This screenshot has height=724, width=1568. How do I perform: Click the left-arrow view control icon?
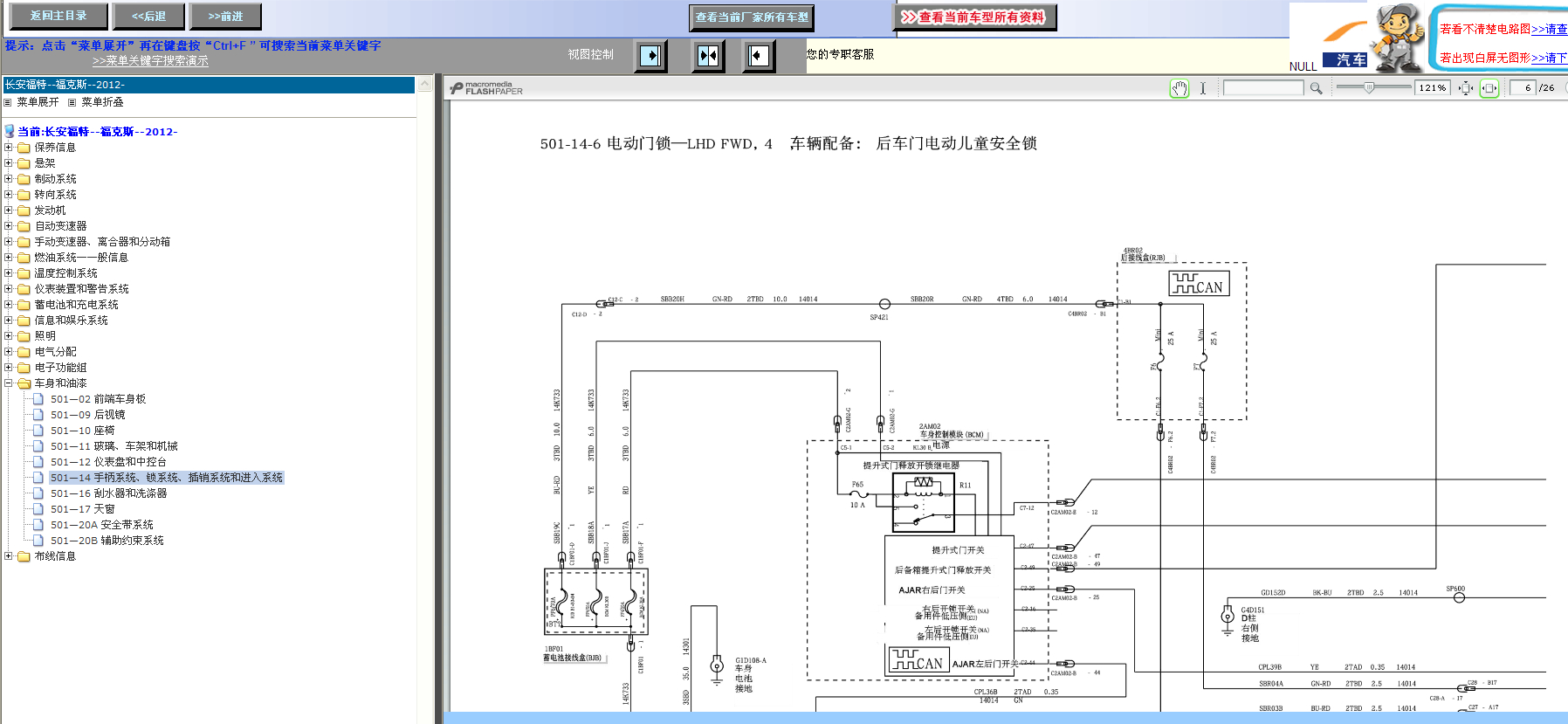pos(759,56)
